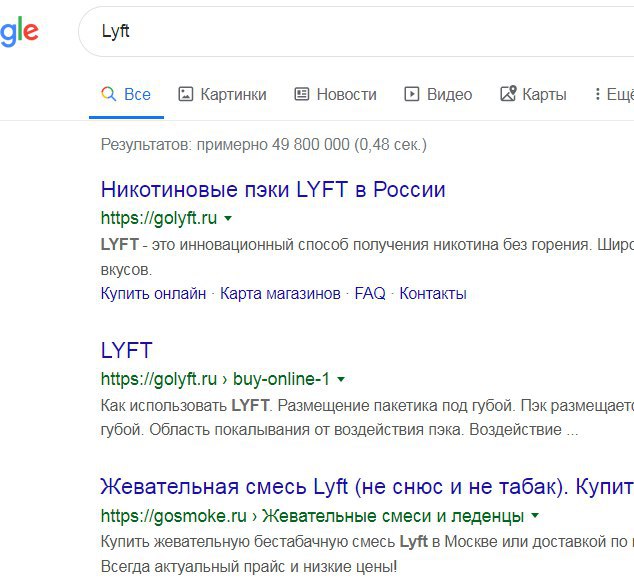
Task: Click the map pin icon beside Карты
Action: point(508,93)
